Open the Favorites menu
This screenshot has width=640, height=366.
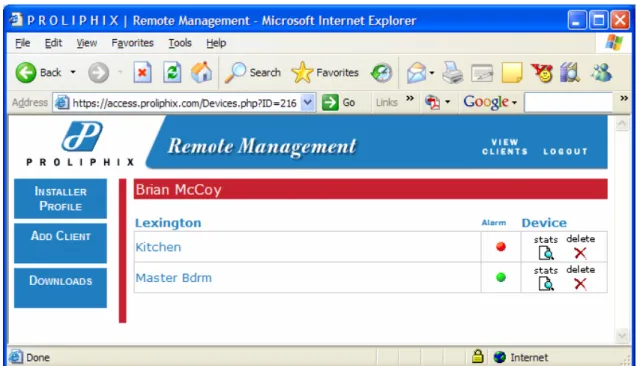(132, 43)
